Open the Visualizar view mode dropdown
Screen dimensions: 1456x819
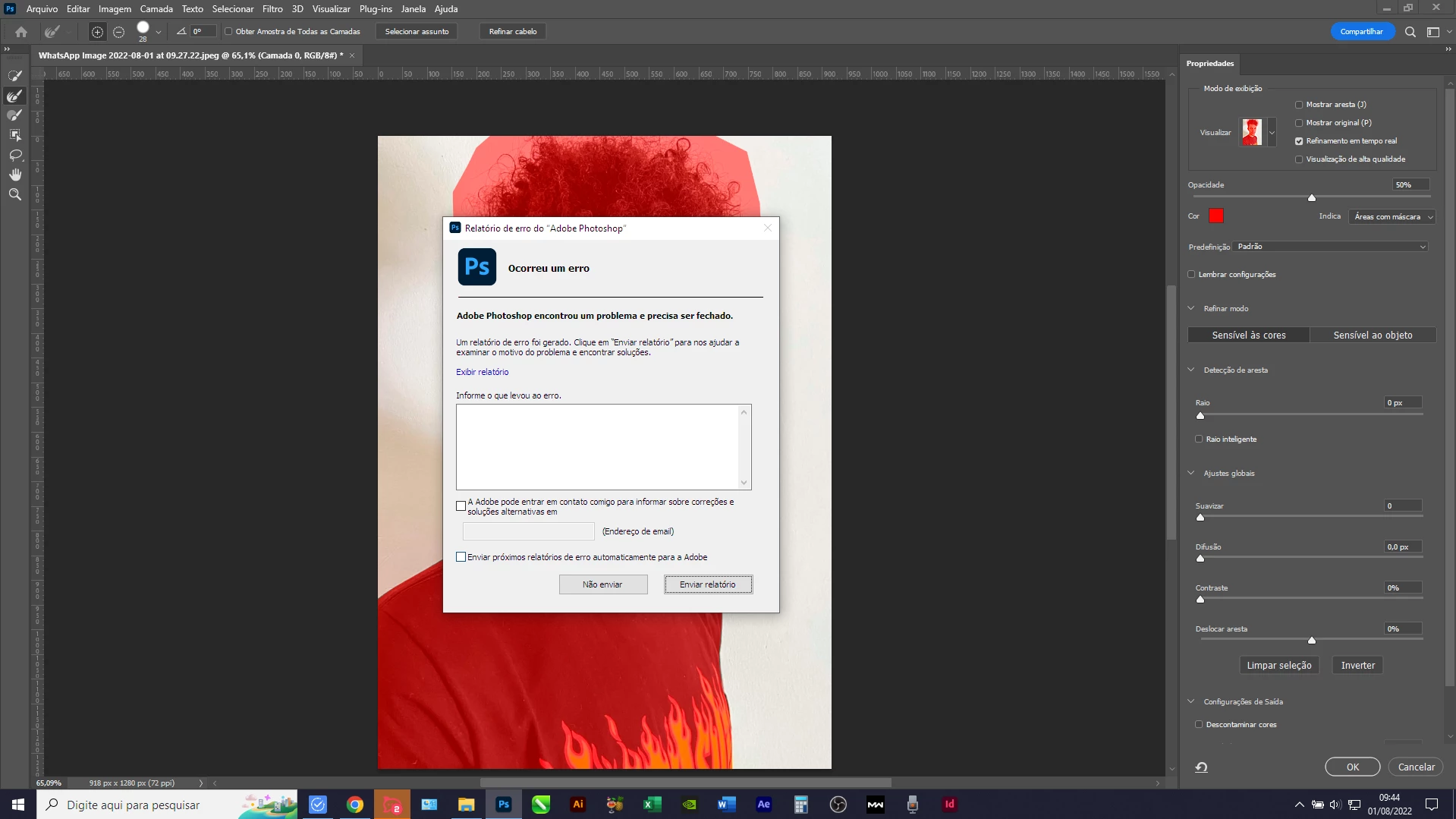click(1272, 133)
